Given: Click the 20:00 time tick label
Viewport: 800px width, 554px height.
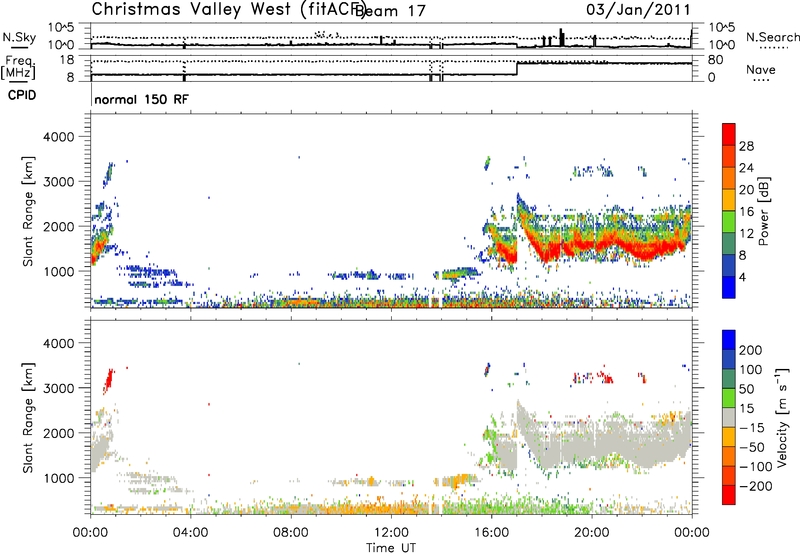Looking at the screenshot, I should tap(591, 533).
